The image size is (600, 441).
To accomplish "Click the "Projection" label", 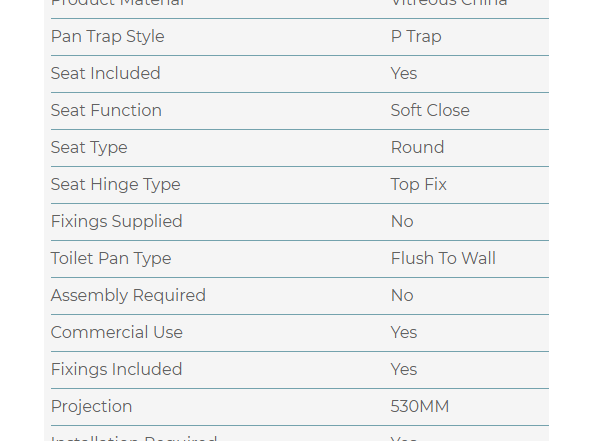I will [x=91, y=407].
